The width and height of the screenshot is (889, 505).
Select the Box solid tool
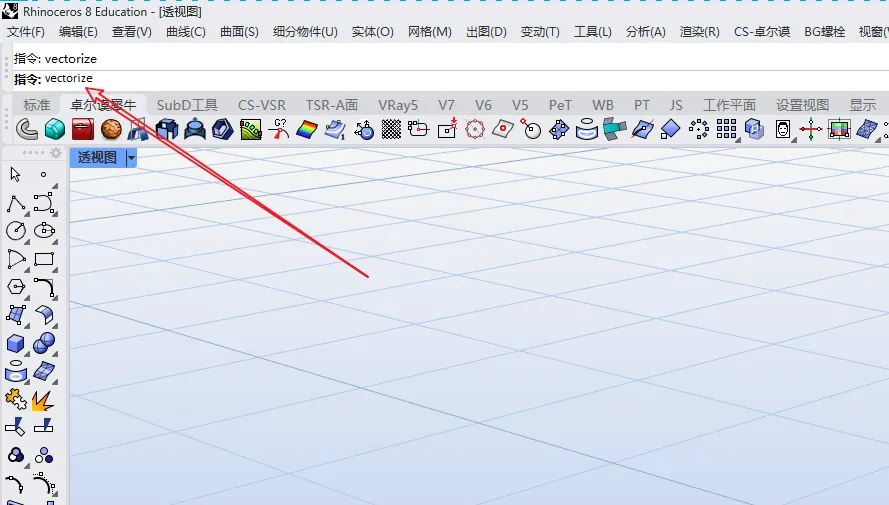click(x=16, y=343)
